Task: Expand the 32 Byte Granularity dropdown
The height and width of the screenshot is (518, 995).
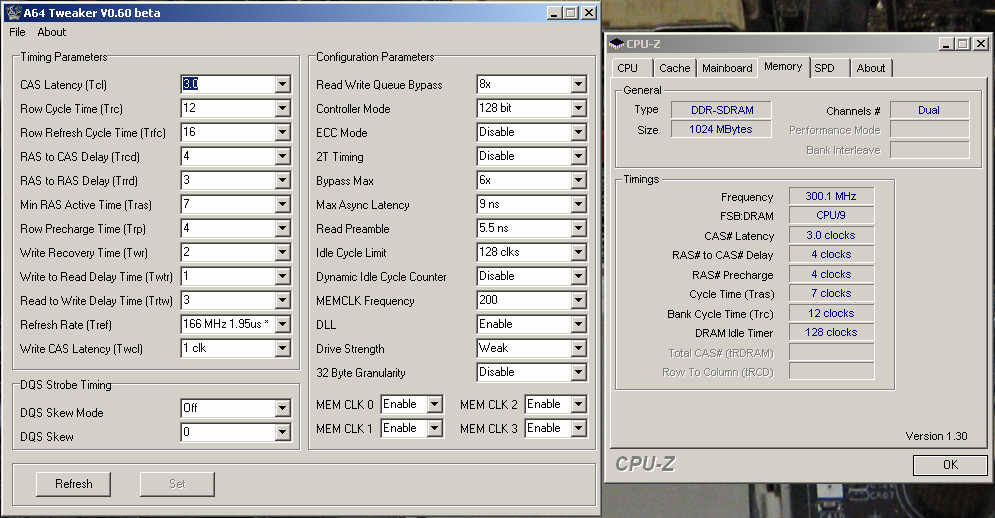Action: pyautogui.click(x=578, y=373)
